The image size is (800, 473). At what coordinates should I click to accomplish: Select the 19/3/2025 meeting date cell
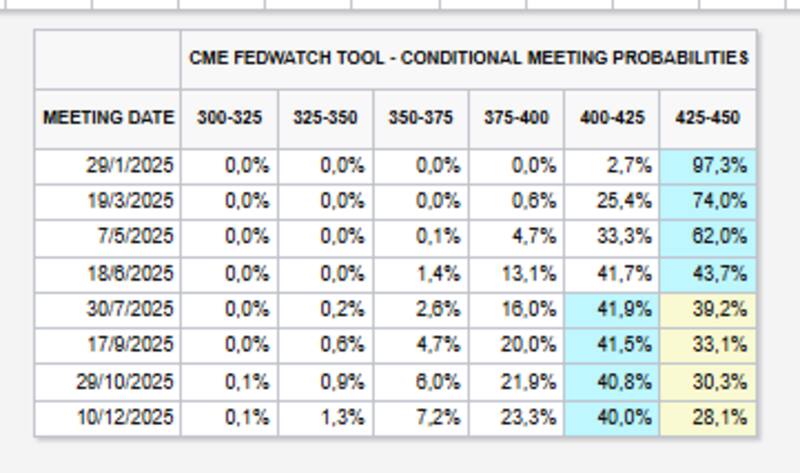(129, 201)
